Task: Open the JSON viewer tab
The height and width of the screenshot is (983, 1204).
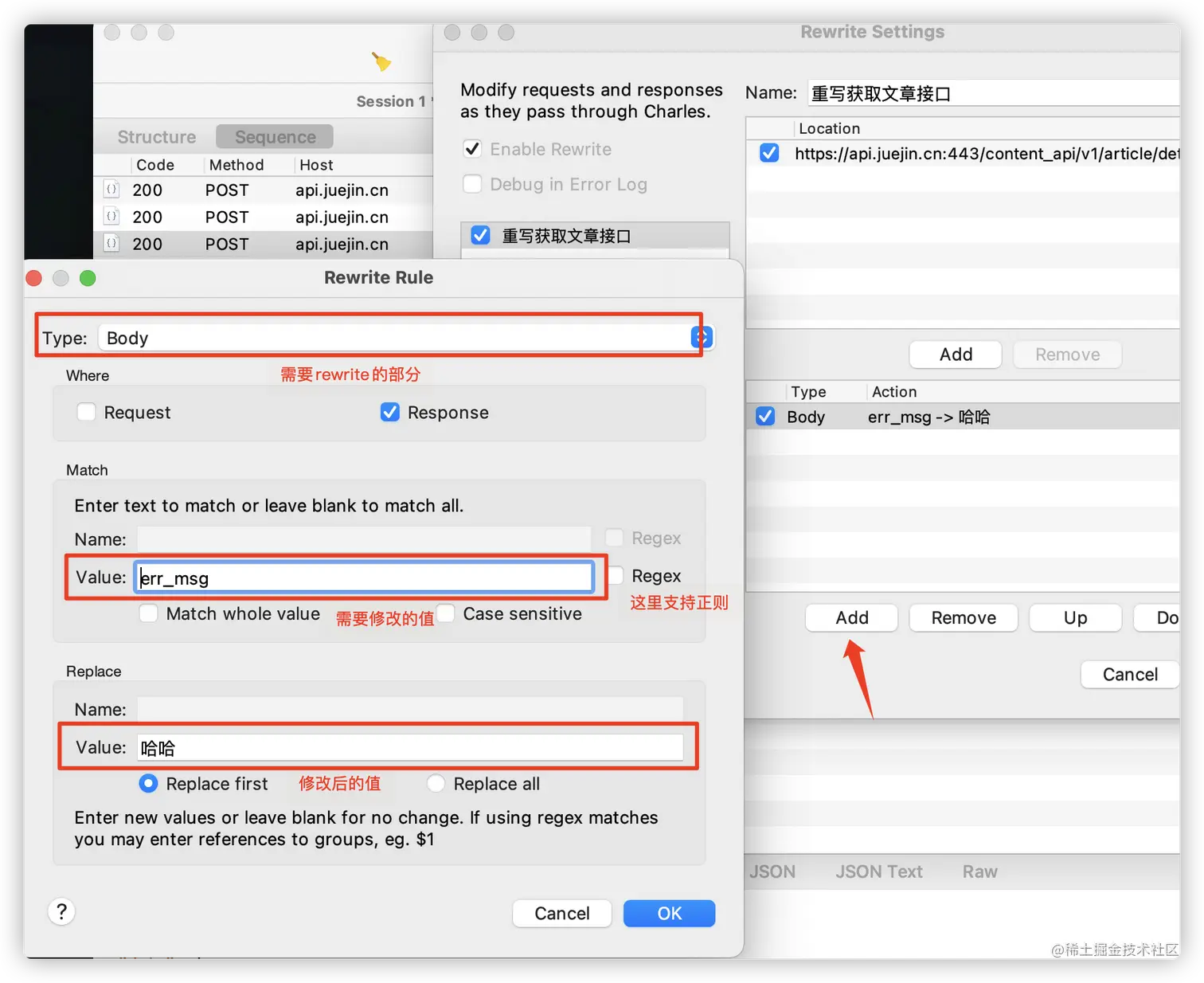Action: point(772,871)
